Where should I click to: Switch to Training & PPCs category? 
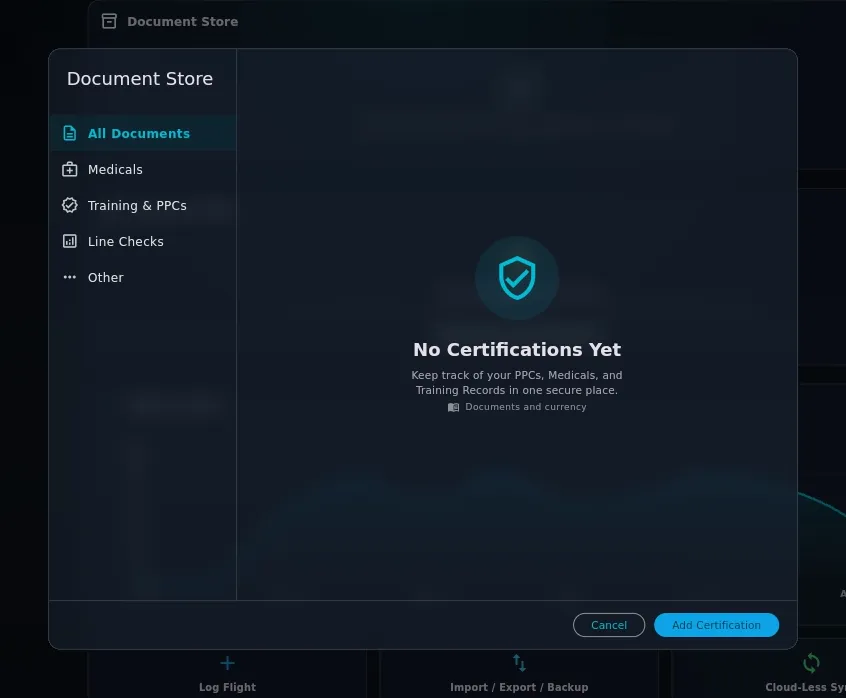click(x=142, y=206)
